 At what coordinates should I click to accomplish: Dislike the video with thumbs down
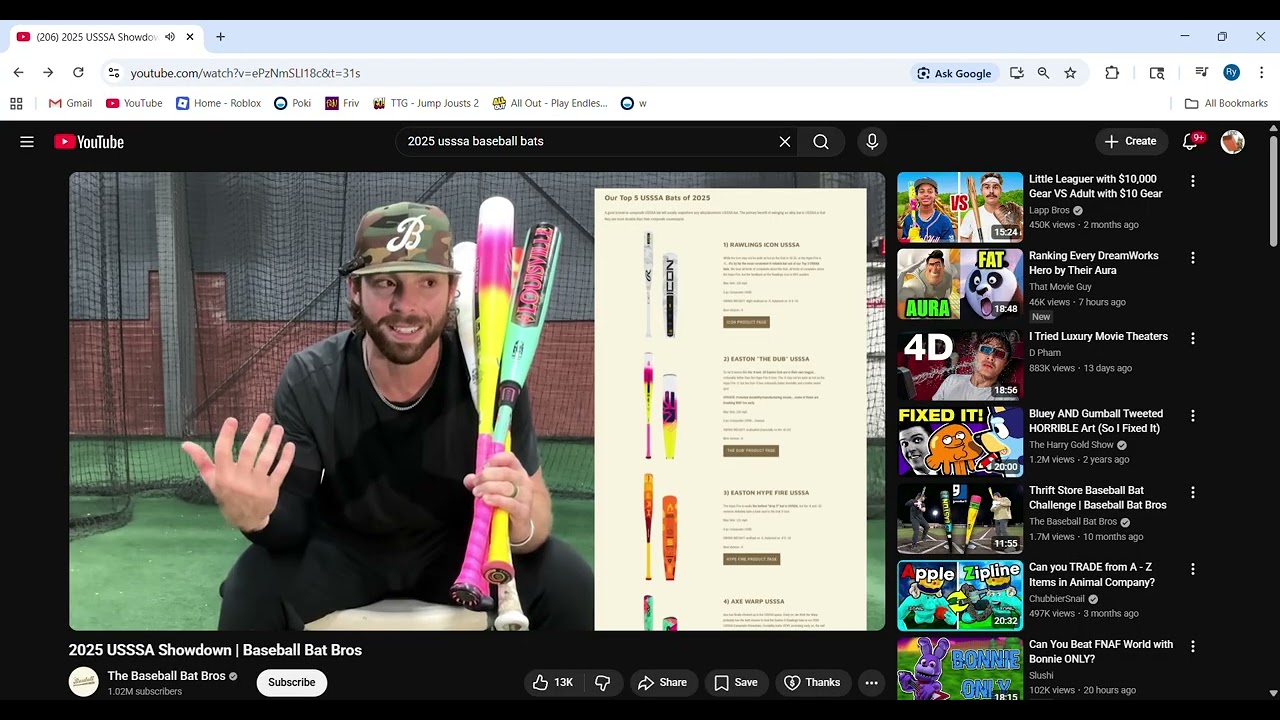click(x=602, y=683)
